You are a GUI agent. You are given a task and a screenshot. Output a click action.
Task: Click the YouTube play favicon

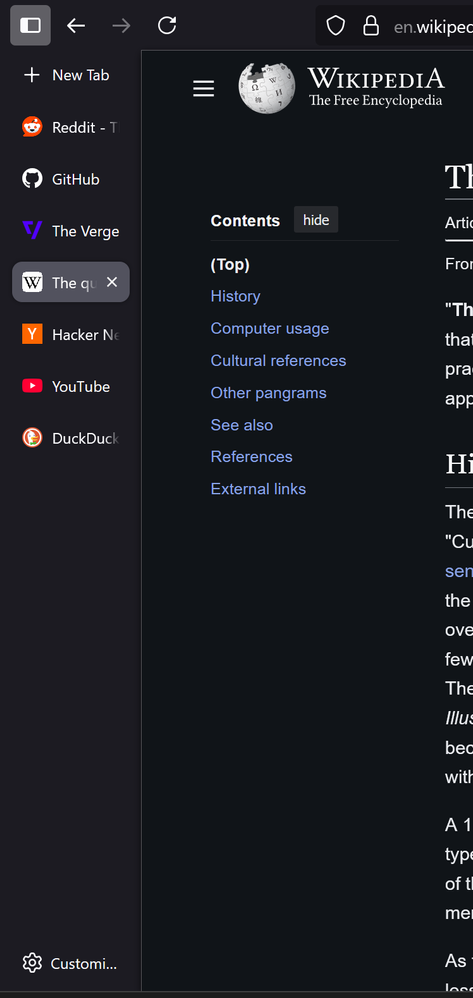click(x=32, y=386)
